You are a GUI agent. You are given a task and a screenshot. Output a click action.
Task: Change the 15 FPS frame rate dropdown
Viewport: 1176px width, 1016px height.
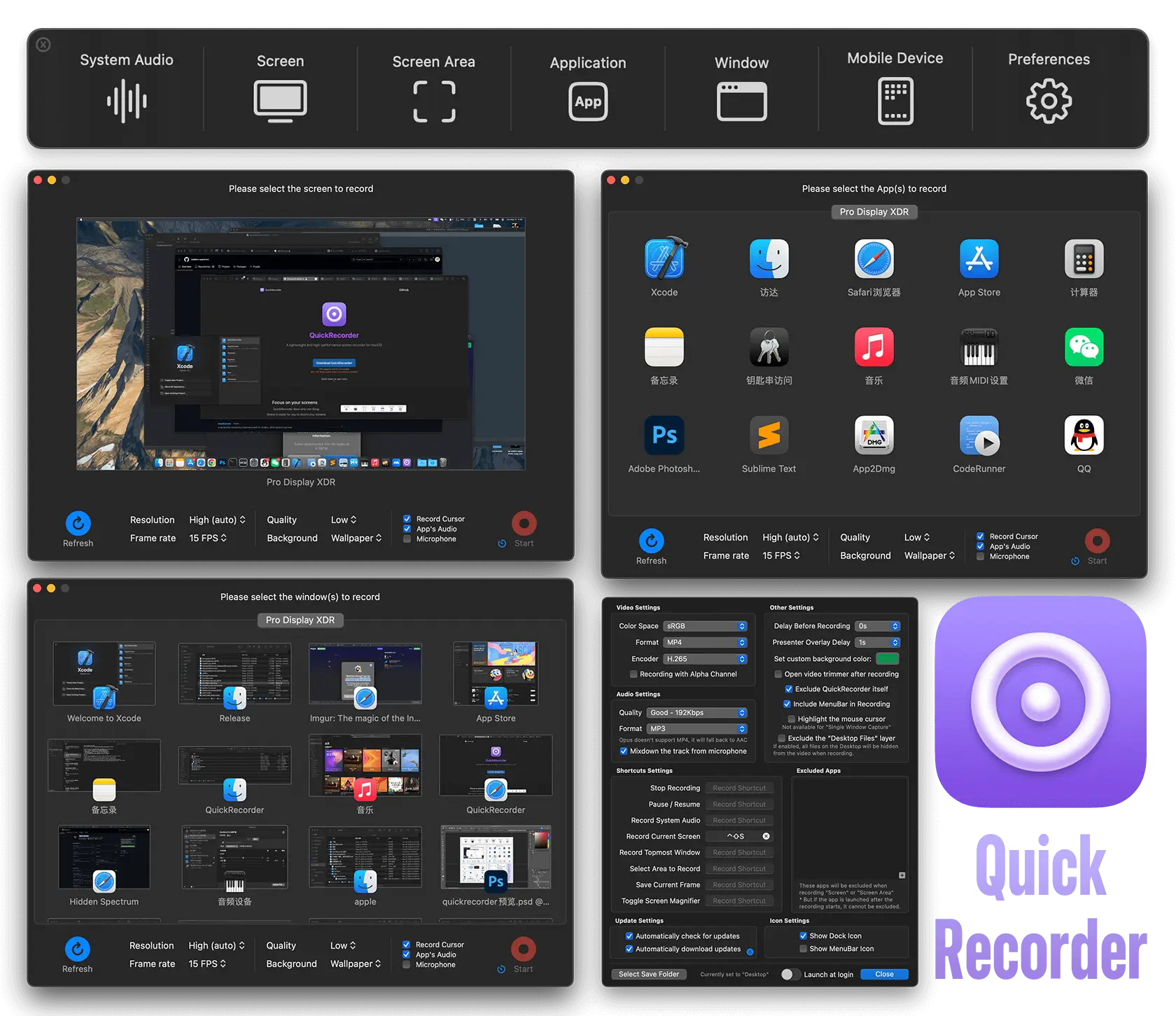click(207, 538)
